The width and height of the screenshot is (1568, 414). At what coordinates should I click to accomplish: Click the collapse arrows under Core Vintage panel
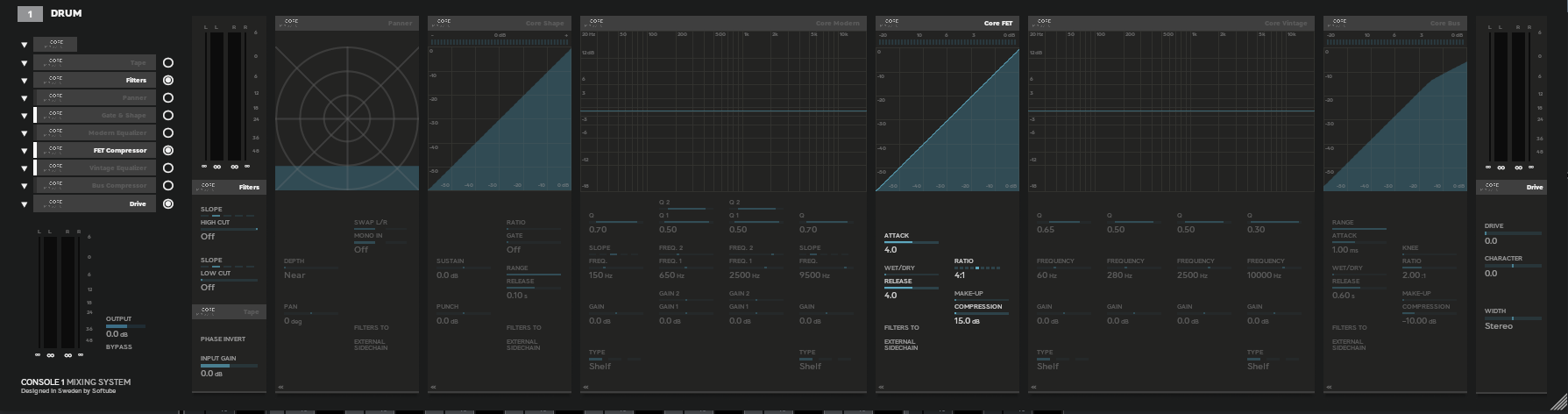coord(1034,387)
